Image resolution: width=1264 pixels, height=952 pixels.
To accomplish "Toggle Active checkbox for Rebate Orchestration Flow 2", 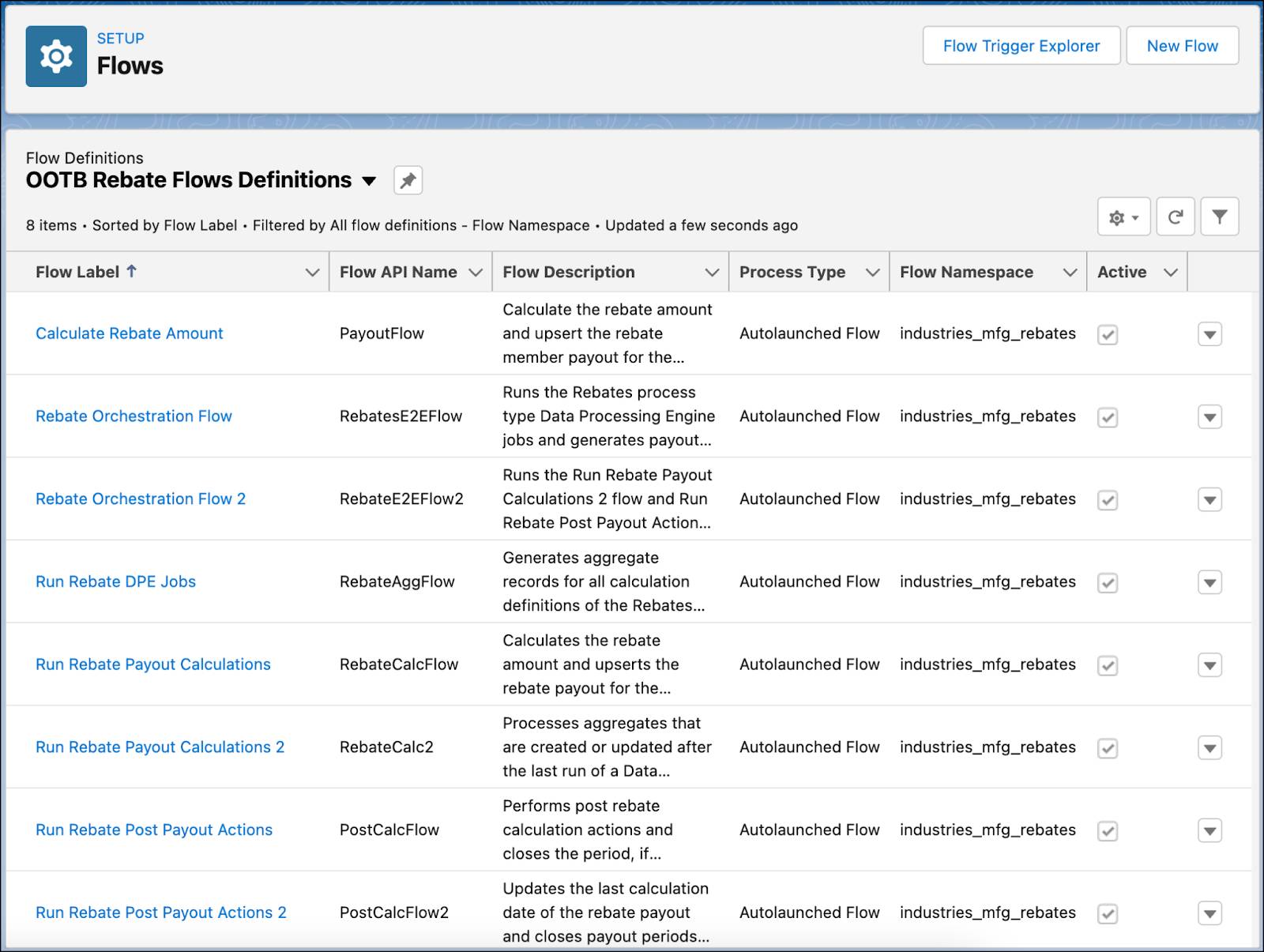I will 1108,500.
